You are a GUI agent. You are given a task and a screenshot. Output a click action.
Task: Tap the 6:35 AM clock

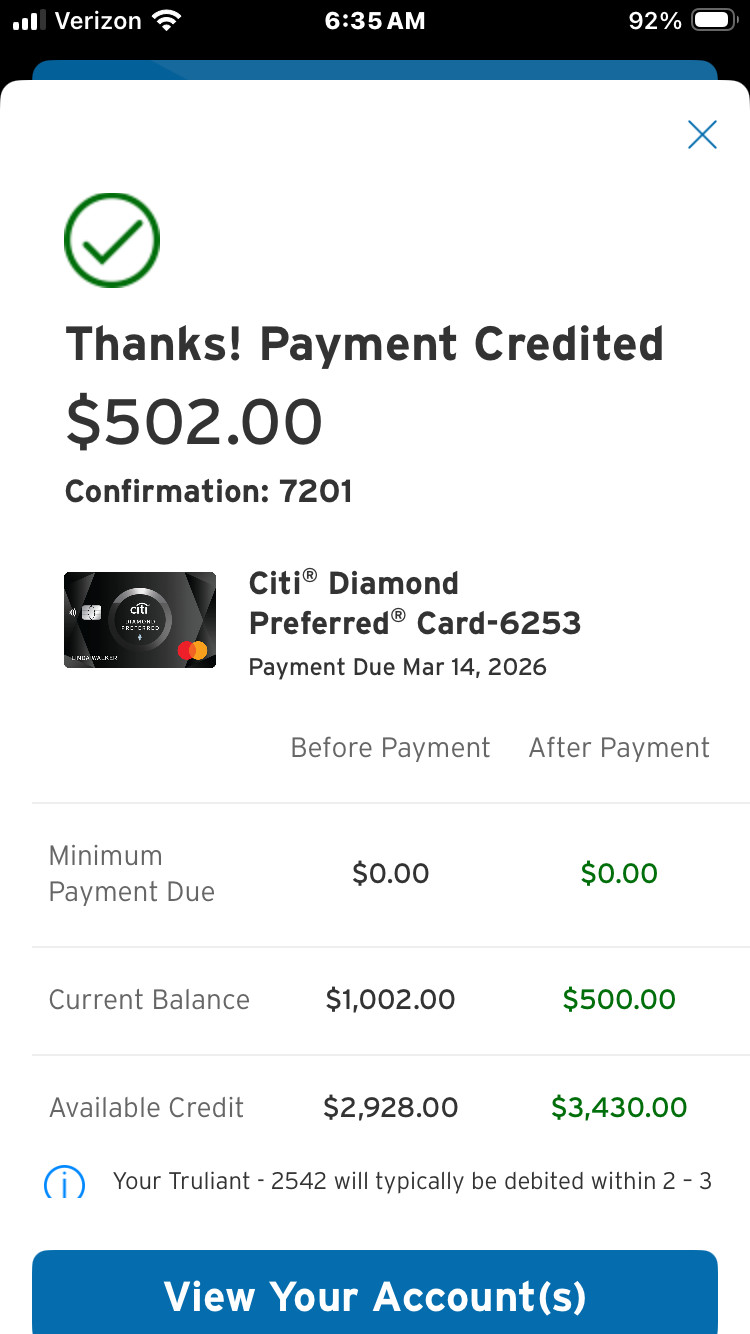374,21
